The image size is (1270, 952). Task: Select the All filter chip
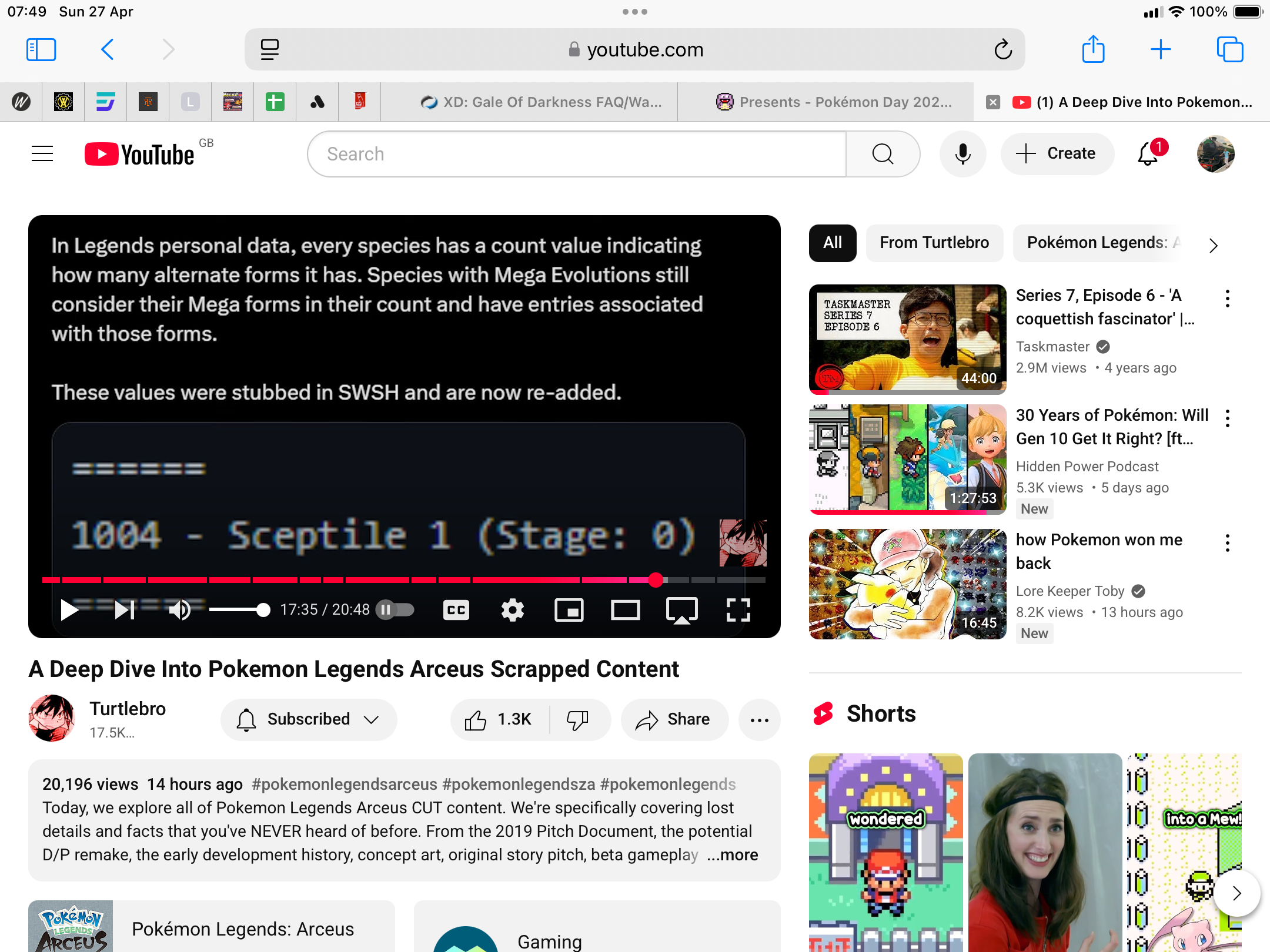point(833,243)
